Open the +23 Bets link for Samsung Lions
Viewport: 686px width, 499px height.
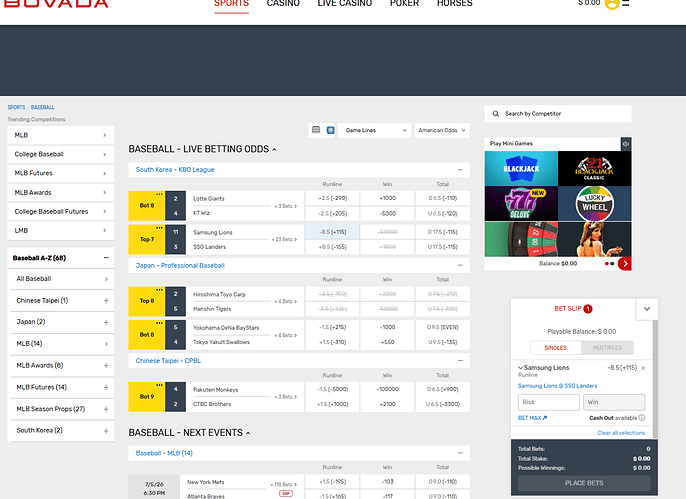[284, 240]
